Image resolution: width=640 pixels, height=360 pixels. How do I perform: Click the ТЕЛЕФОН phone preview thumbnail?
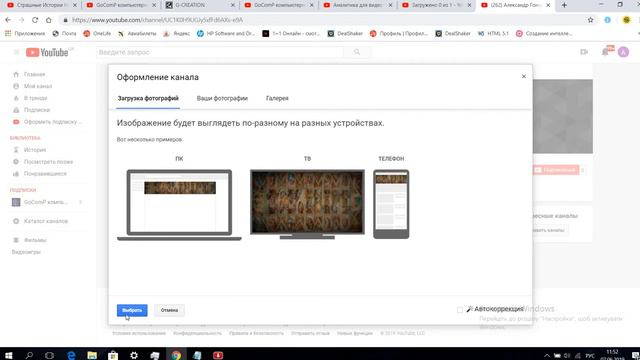coord(391,204)
